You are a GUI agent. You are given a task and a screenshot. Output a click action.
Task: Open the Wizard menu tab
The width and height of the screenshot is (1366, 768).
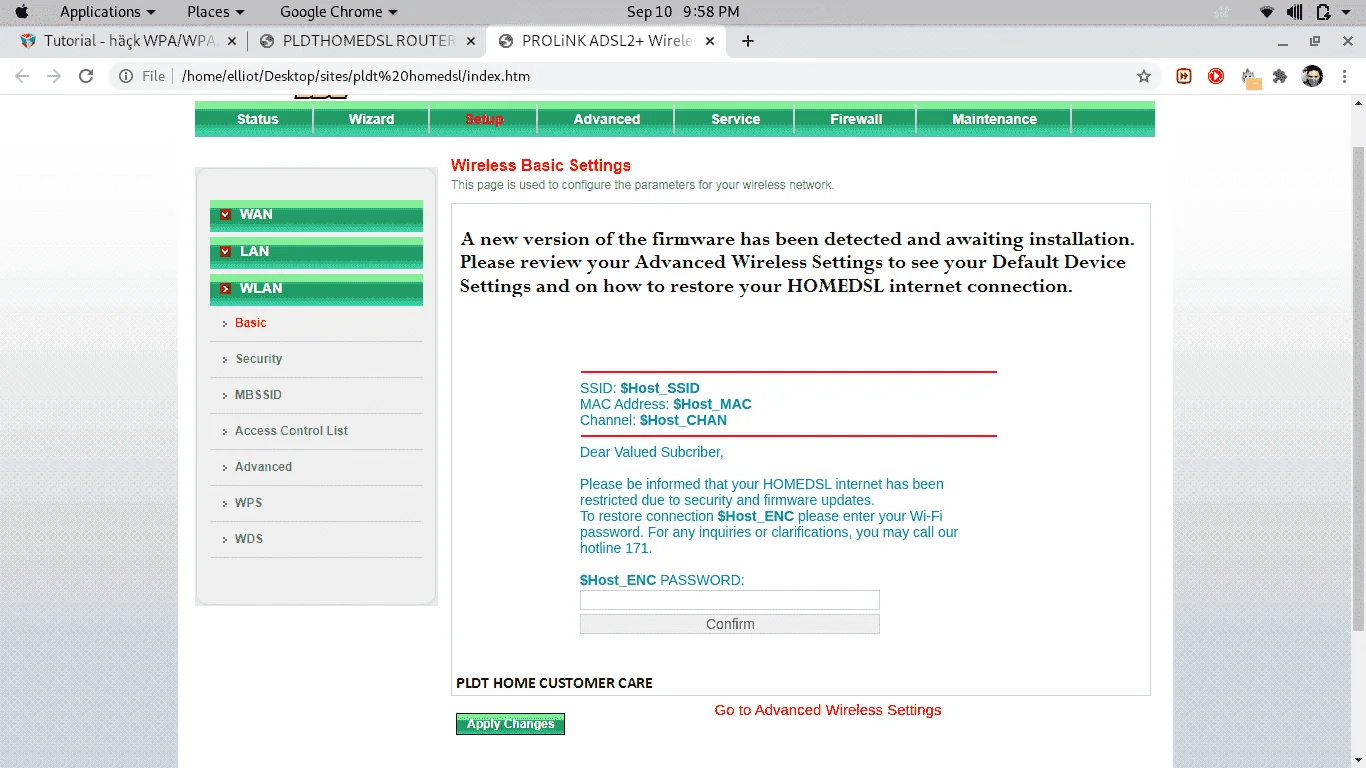click(371, 119)
